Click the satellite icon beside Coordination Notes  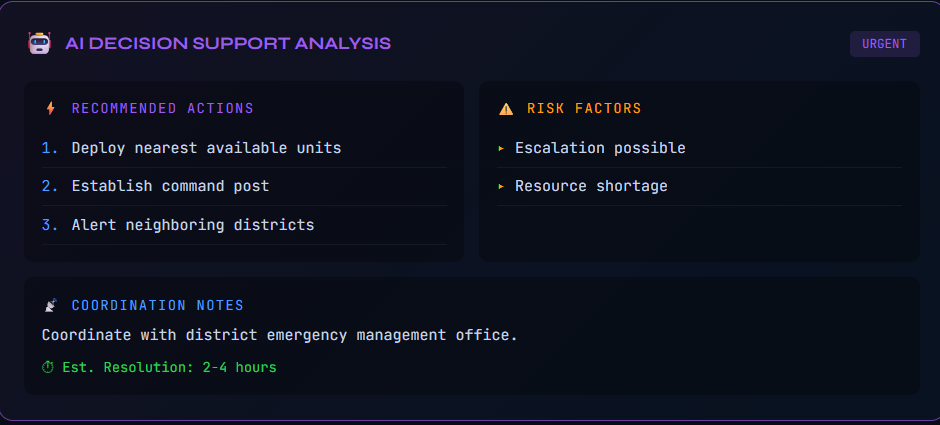point(51,305)
